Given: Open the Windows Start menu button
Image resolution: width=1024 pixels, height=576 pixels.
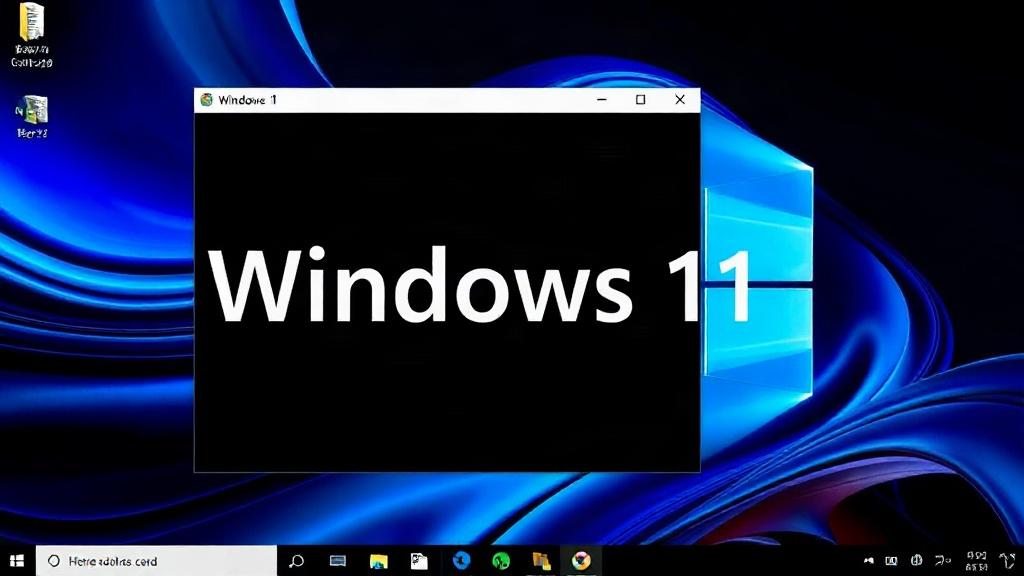Looking at the screenshot, I should click(x=17, y=561).
